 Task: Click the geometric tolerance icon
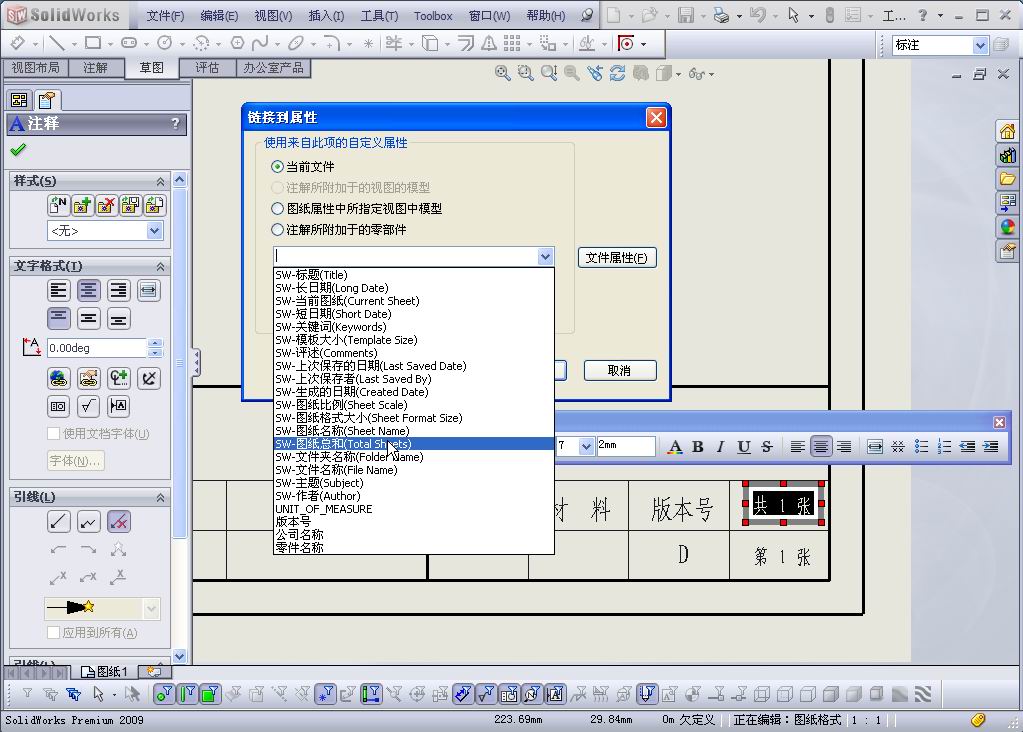tap(59, 406)
